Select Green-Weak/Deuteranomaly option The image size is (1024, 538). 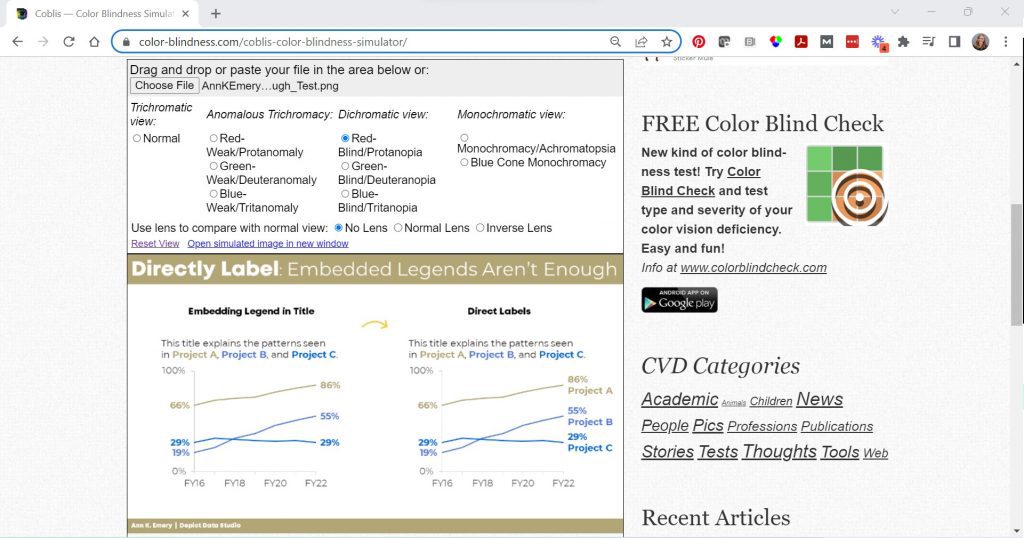pos(214,166)
